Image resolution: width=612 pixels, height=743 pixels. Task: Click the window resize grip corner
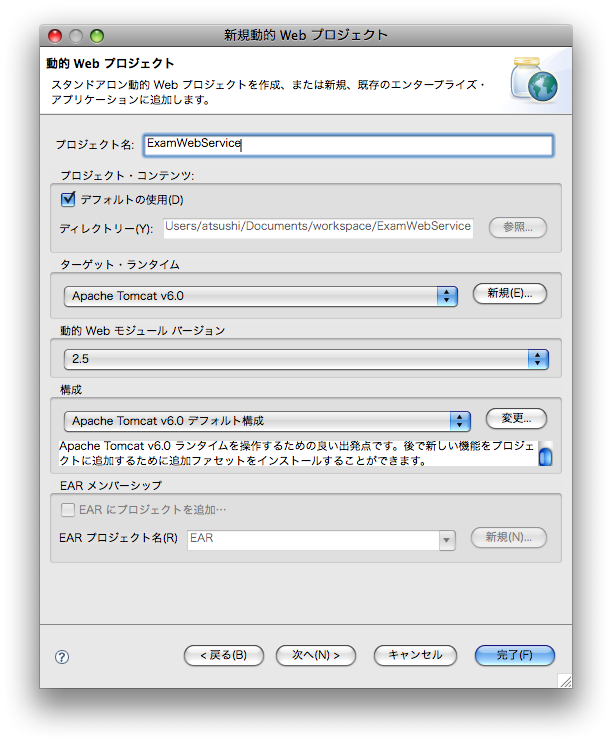click(x=564, y=680)
